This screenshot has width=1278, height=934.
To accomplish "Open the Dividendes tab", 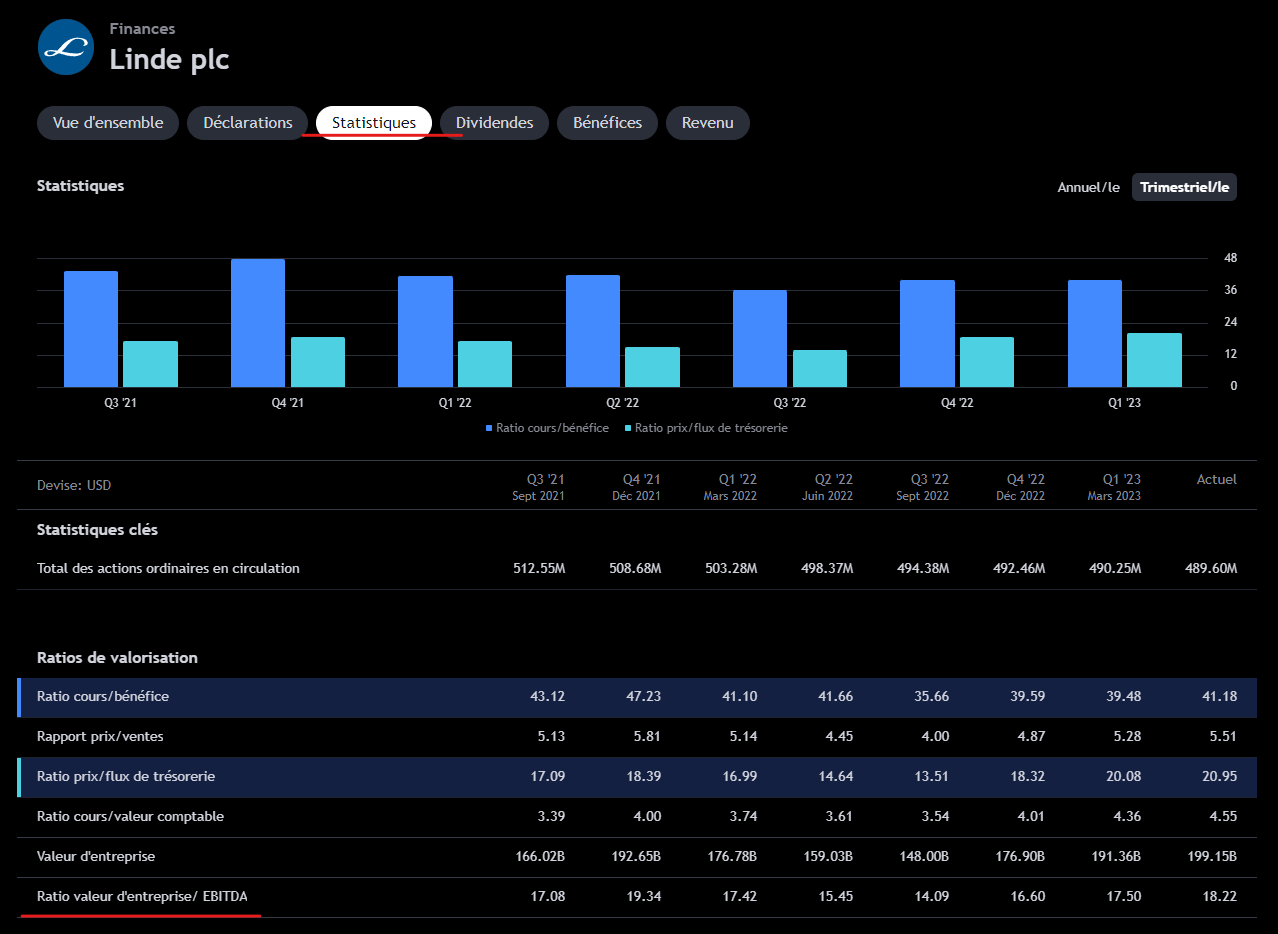I will [x=495, y=123].
